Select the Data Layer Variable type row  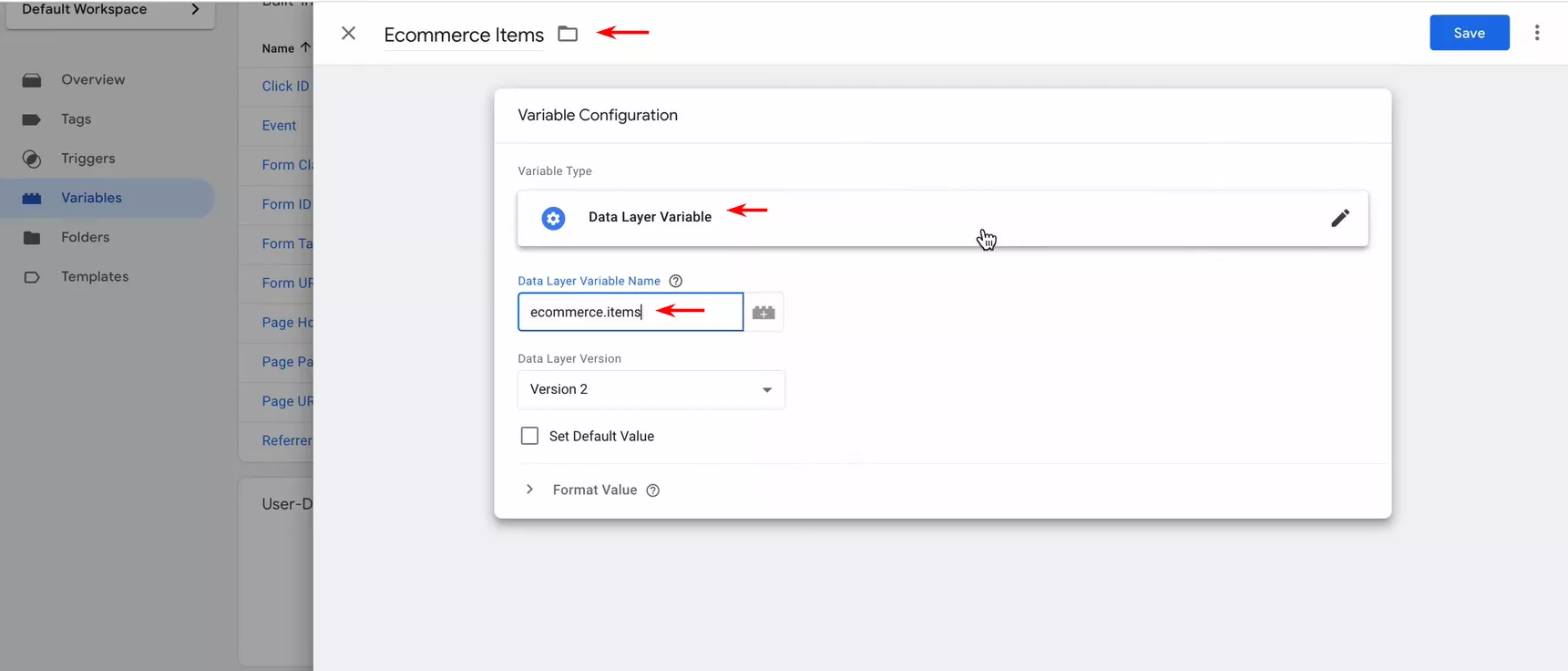click(x=943, y=218)
